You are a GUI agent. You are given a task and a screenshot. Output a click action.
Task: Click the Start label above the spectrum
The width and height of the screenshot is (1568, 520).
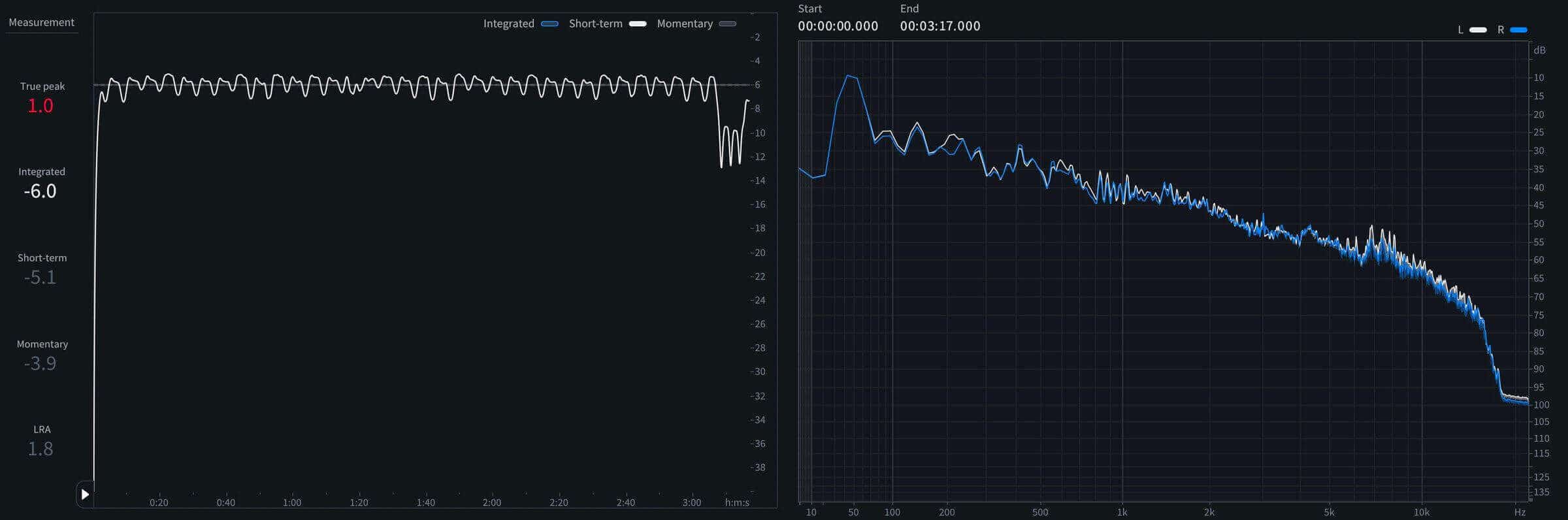(x=810, y=8)
